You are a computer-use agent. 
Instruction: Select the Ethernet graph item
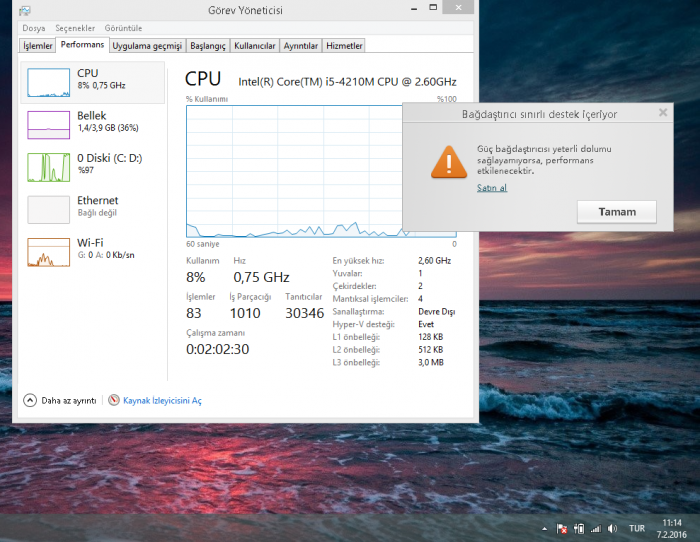tap(46, 208)
